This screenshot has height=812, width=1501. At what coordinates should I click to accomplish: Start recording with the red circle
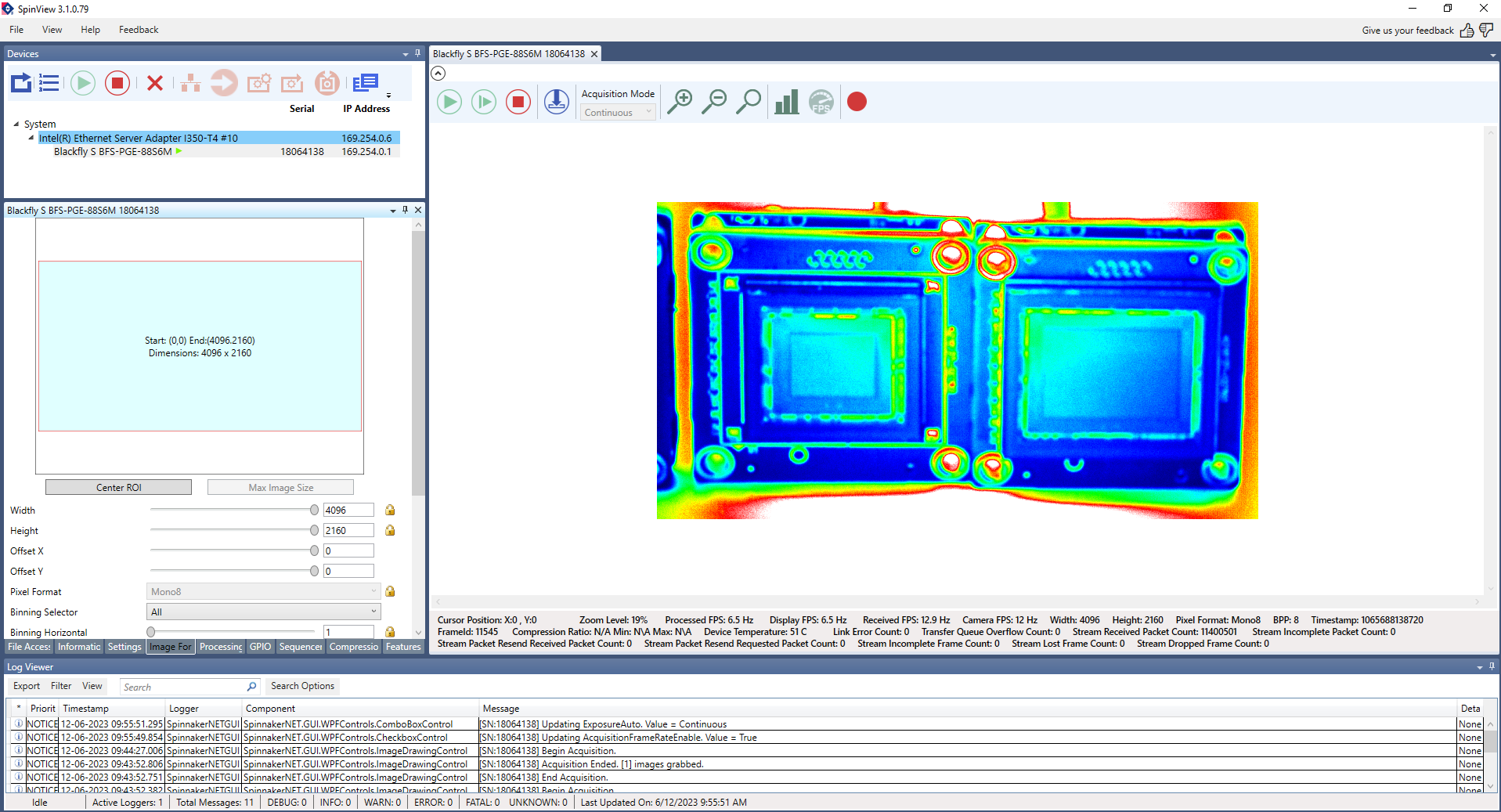pos(857,102)
